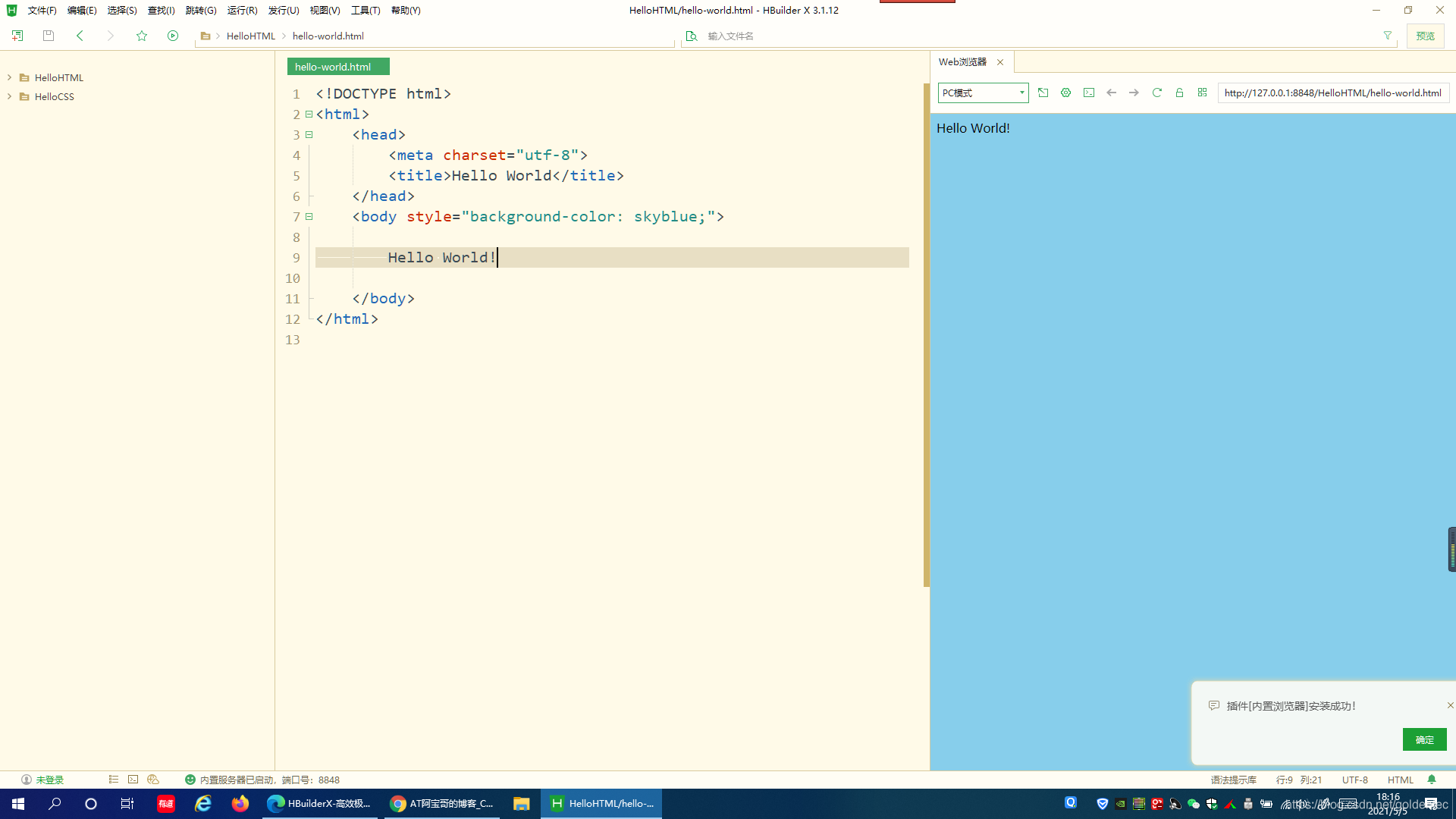Click the browser back navigation icon
Image resolution: width=1456 pixels, height=819 pixels.
pyautogui.click(x=1111, y=92)
